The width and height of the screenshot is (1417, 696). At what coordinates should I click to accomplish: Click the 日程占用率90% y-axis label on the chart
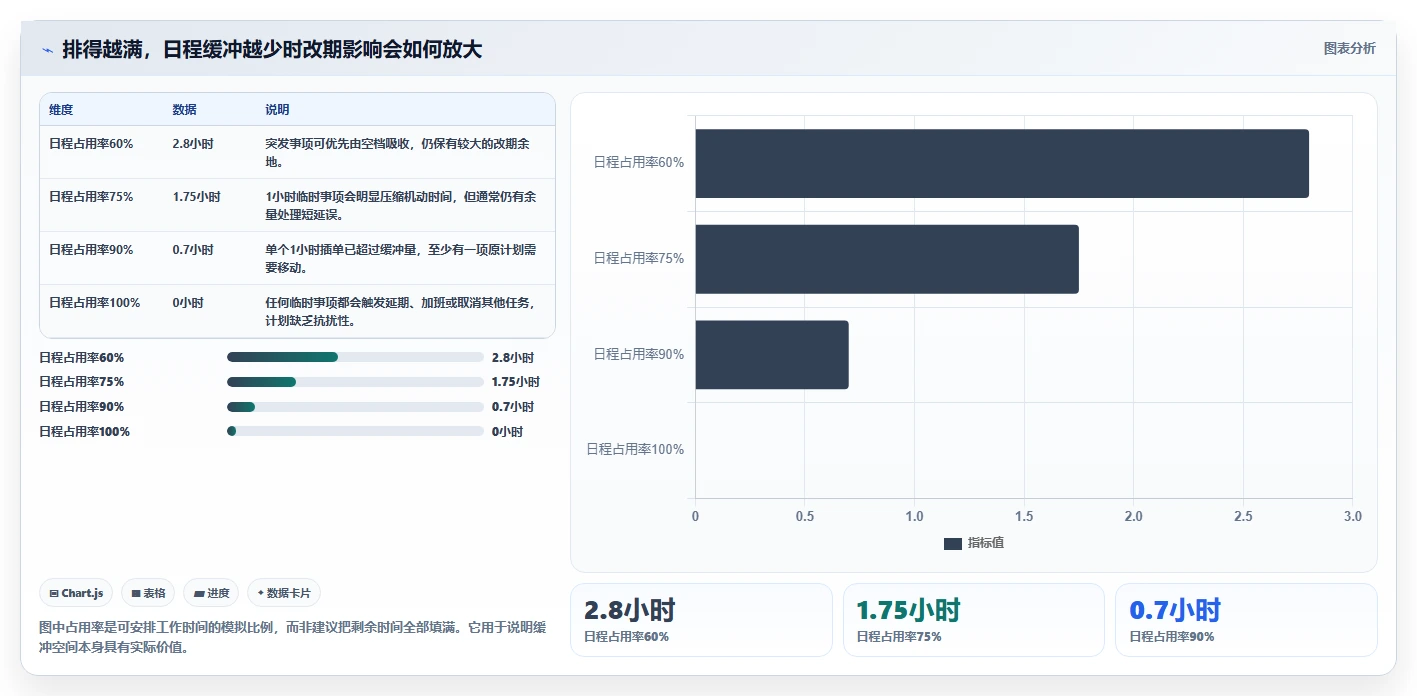[x=639, y=354]
